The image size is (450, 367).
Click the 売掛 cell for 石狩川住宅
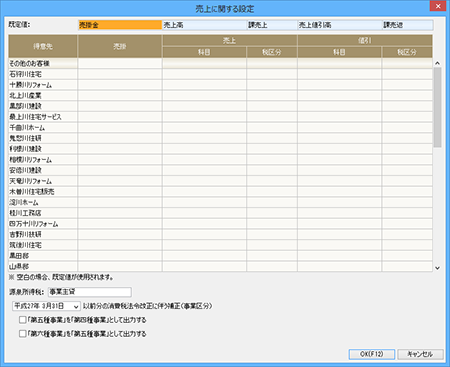pos(120,74)
